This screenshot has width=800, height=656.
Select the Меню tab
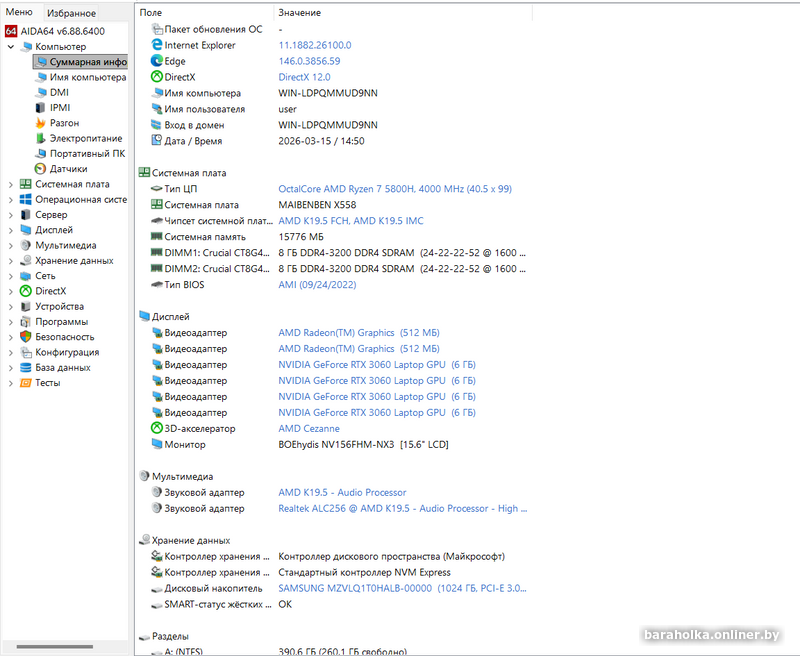20,12
